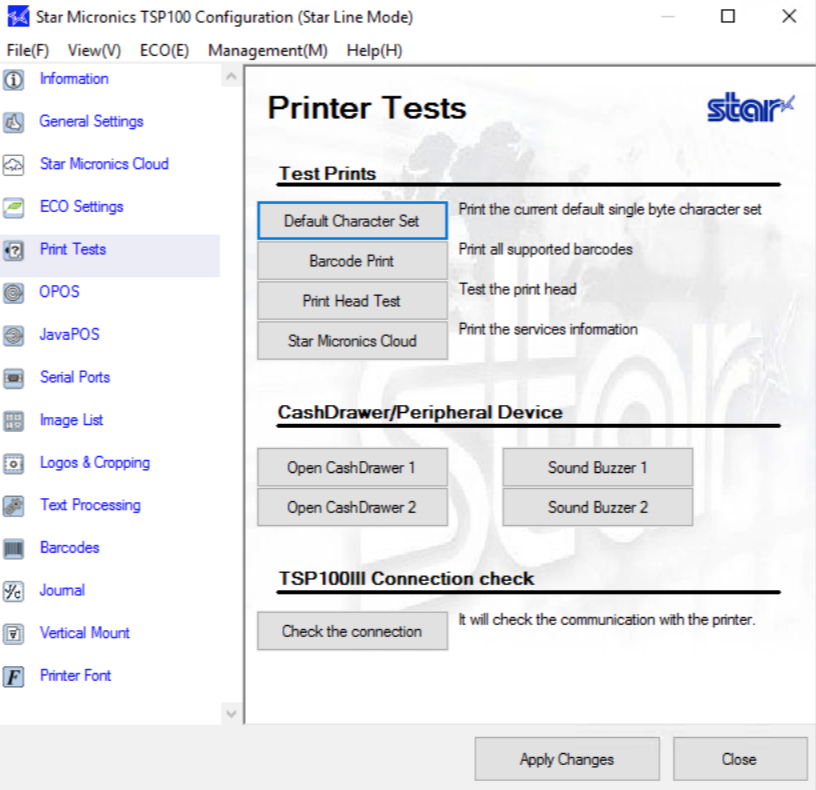Click the JavaPOS sidebar icon

pyautogui.click(x=14, y=336)
